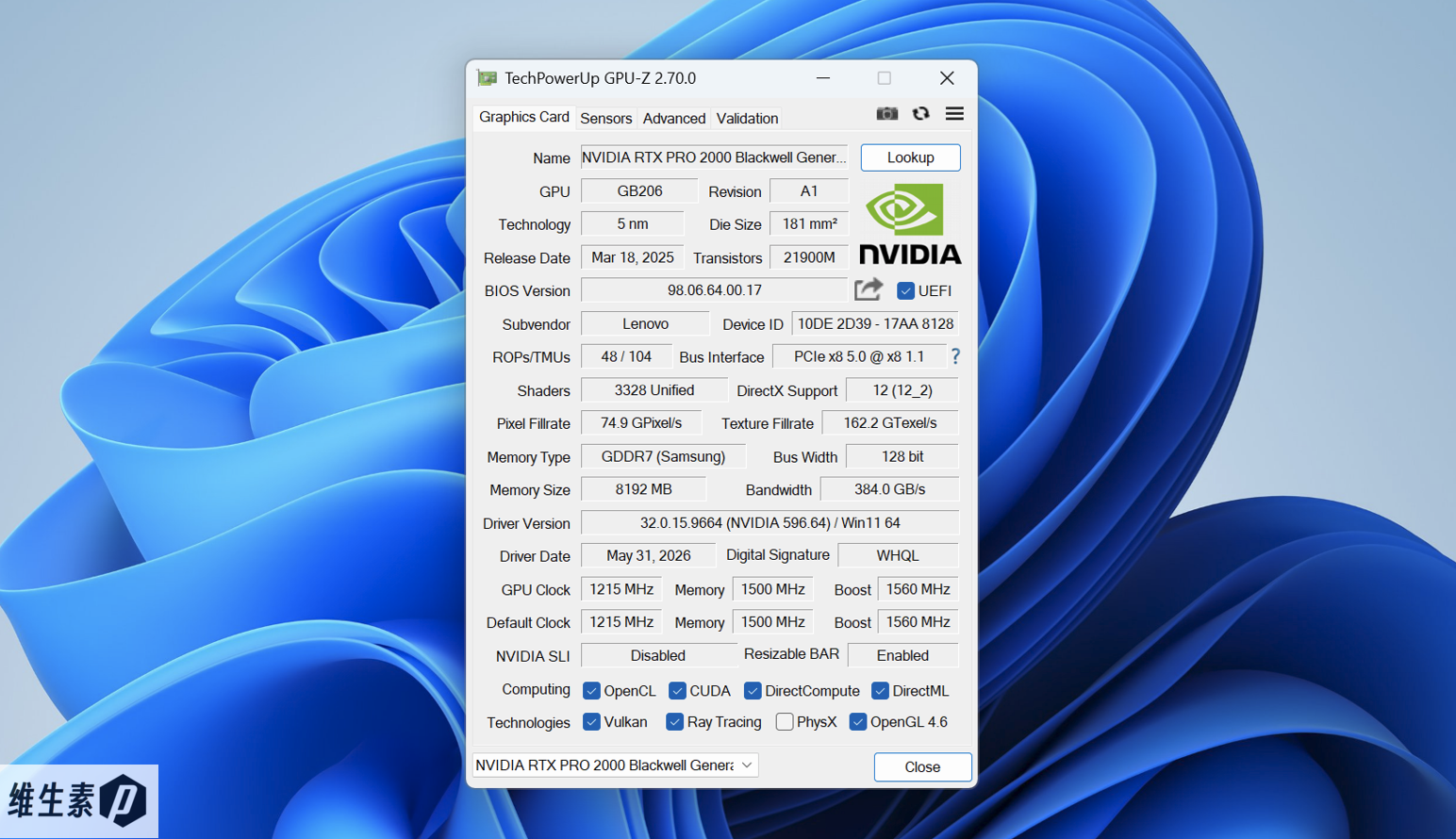This screenshot has height=839, width=1456.
Task: Click the Revision value A1
Action: point(809,191)
